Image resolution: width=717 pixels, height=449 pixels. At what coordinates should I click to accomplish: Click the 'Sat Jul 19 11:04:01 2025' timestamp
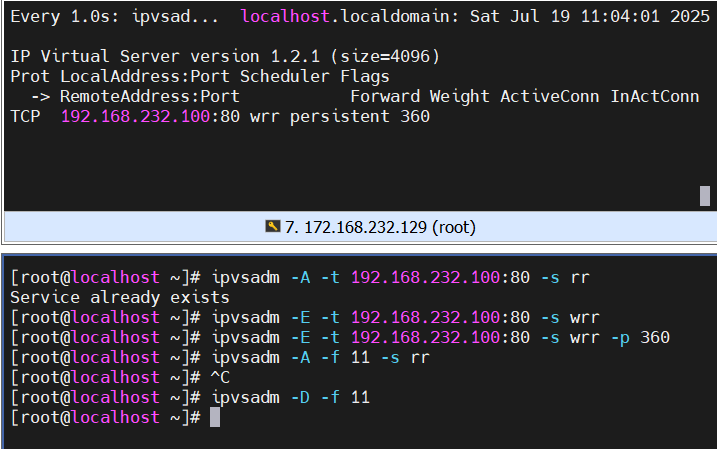point(590,16)
